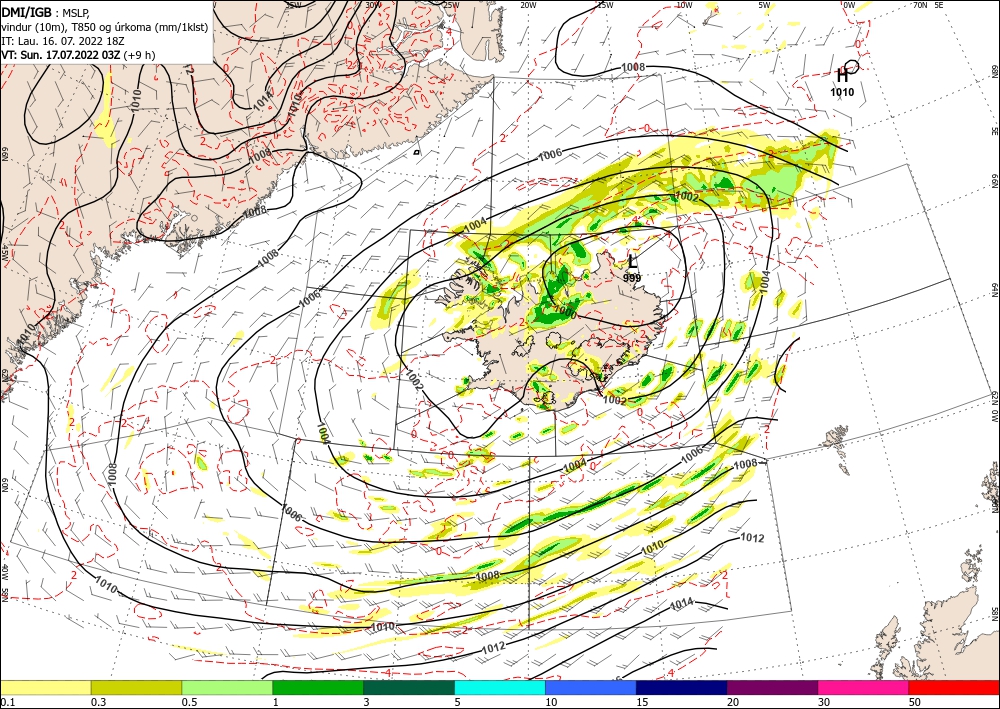Screen dimensions: 1000x709
Task: Click the 70N latitude label at top right
Action: pyautogui.click(x=920, y=5)
